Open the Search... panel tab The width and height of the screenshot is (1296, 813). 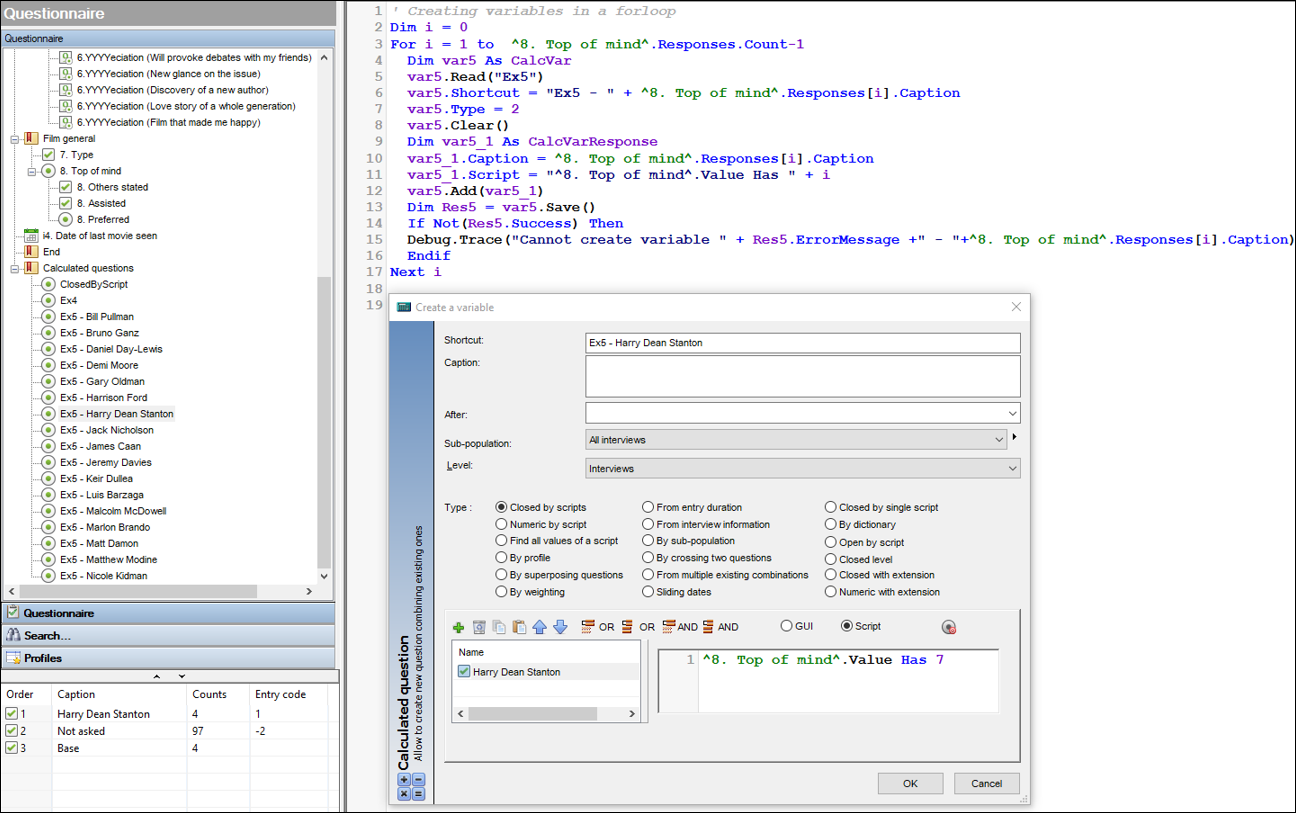pyautogui.click(x=168, y=635)
